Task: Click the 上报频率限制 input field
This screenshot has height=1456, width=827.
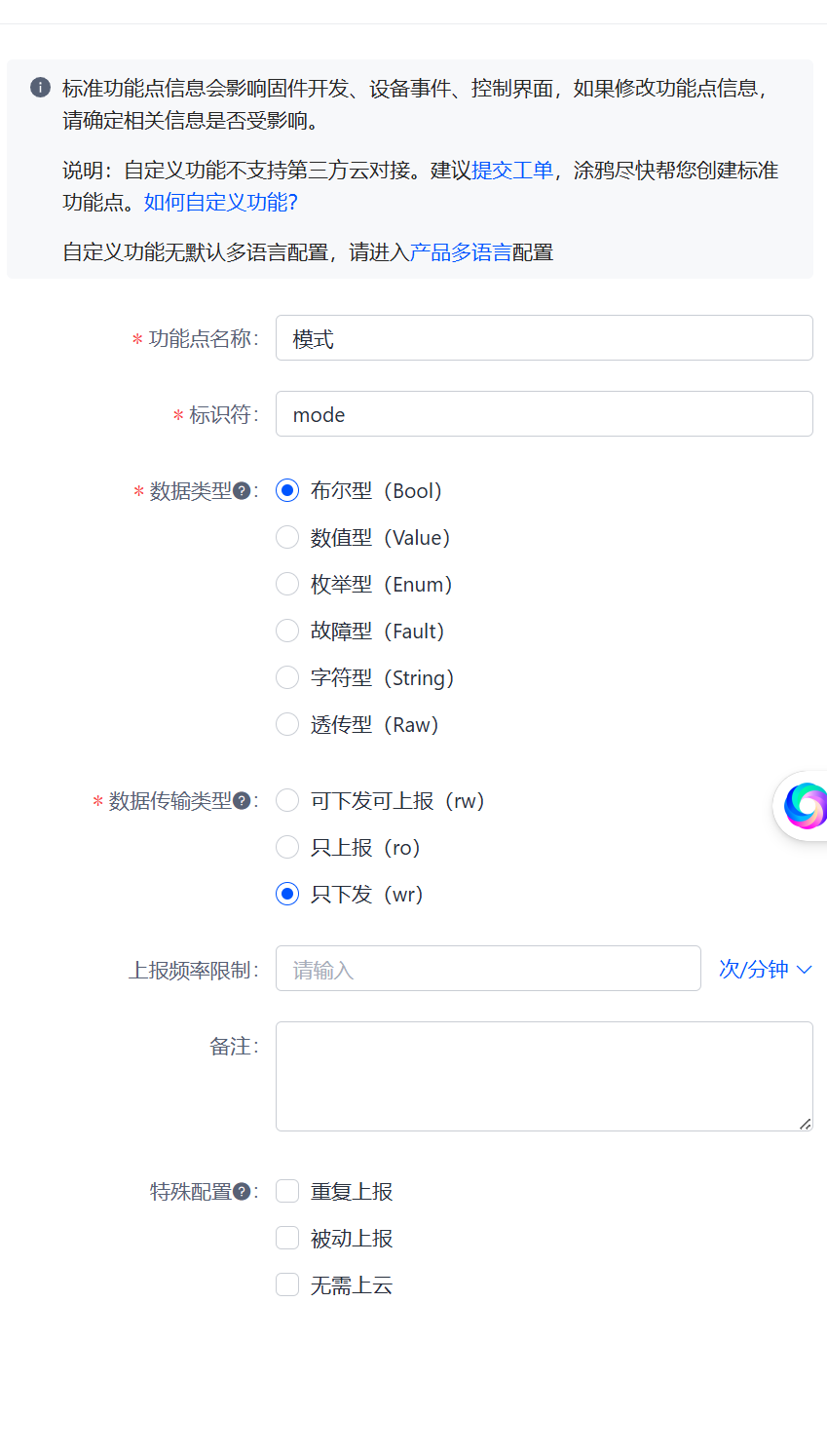Action: click(x=488, y=969)
